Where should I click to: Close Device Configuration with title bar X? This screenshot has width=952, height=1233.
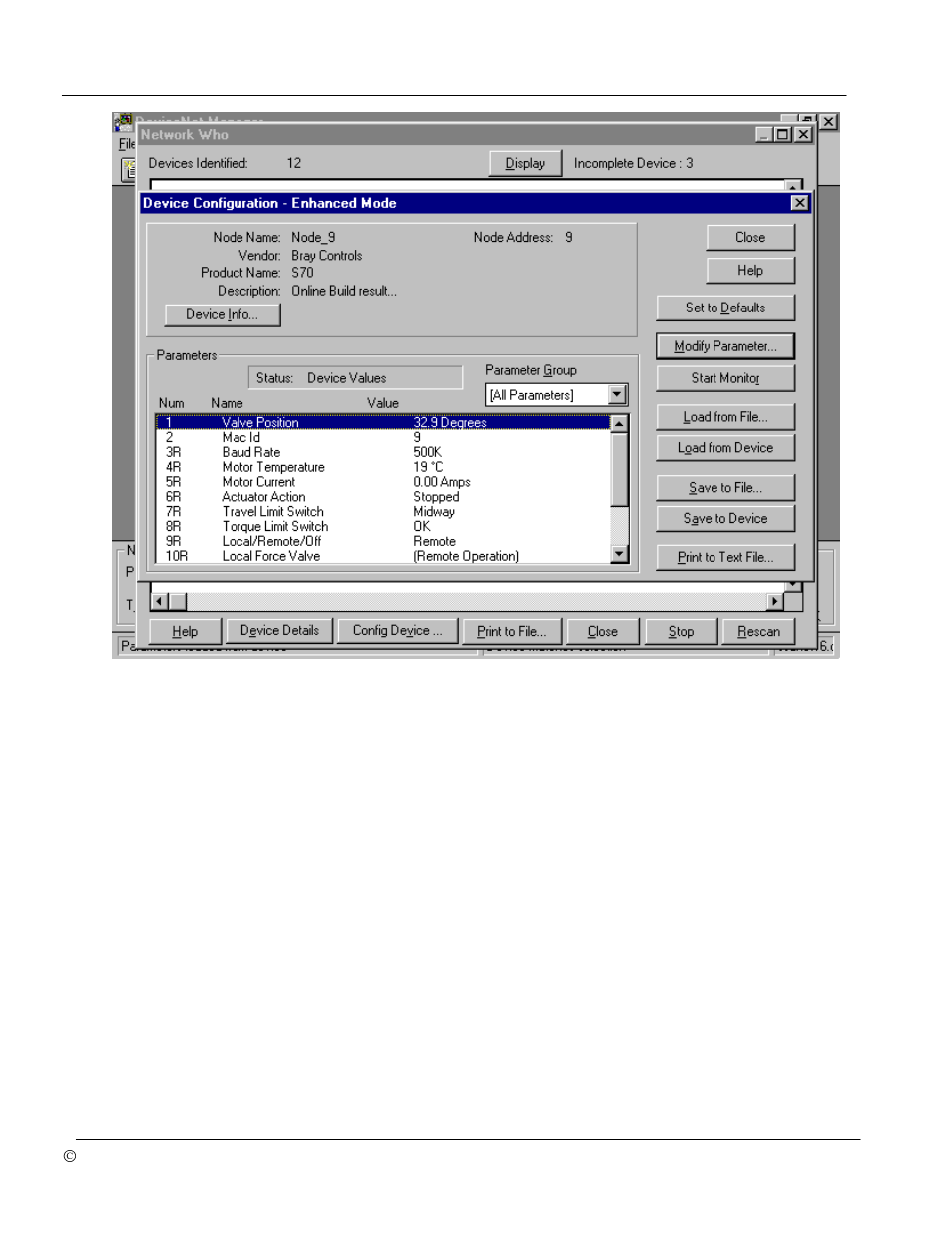point(799,203)
